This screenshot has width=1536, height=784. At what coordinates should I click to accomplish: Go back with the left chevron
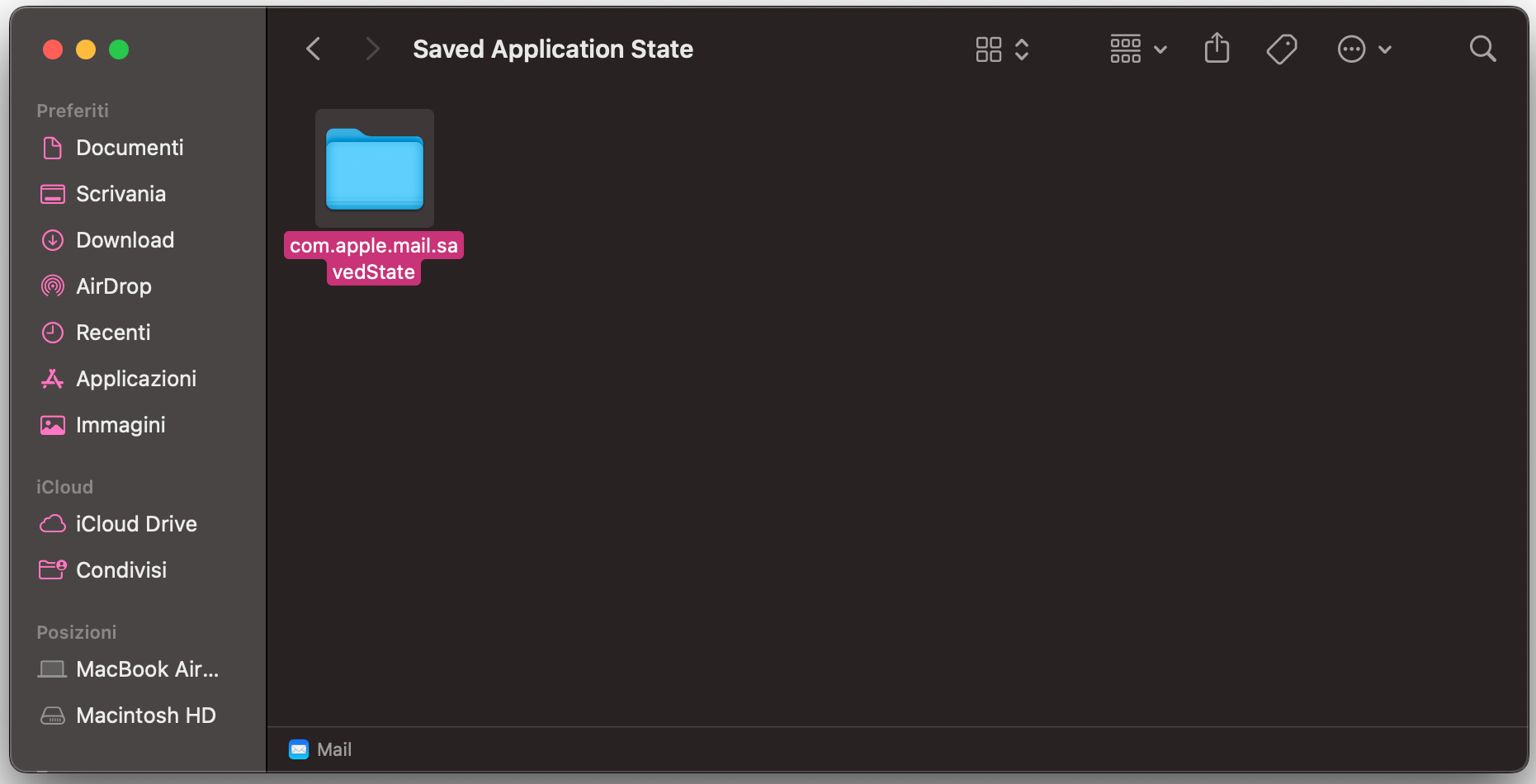point(314,50)
